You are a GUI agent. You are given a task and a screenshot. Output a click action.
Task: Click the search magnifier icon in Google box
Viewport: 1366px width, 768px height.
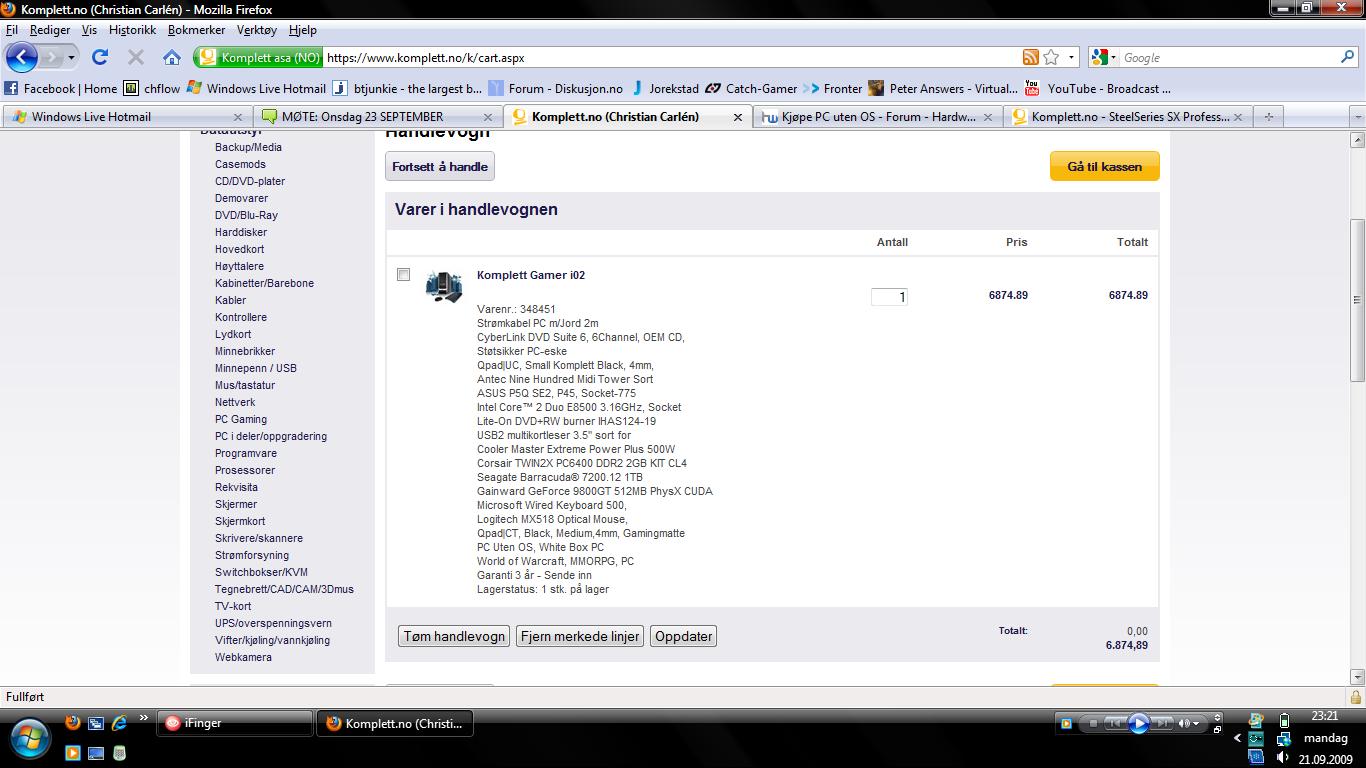(x=1347, y=57)
